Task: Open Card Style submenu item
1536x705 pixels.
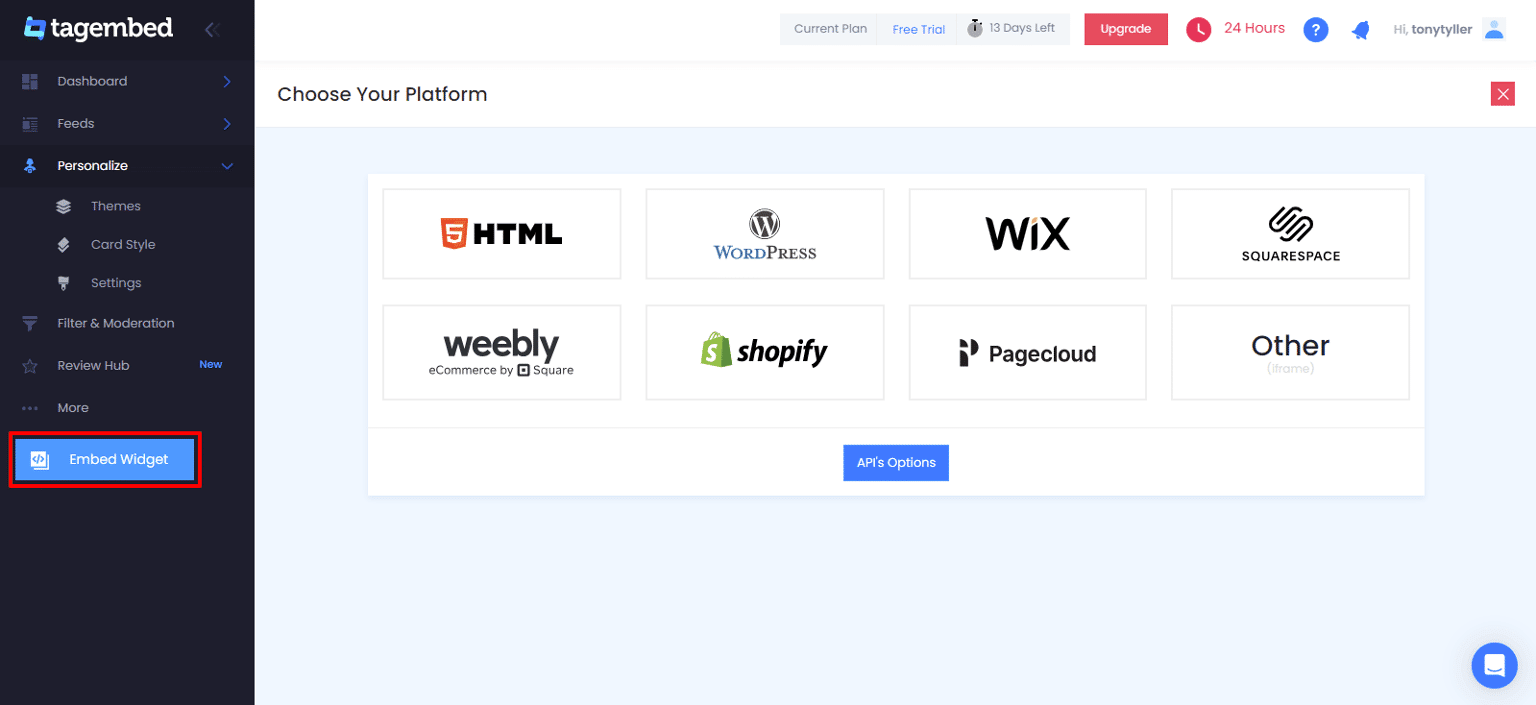Action: tap(122, 244)
